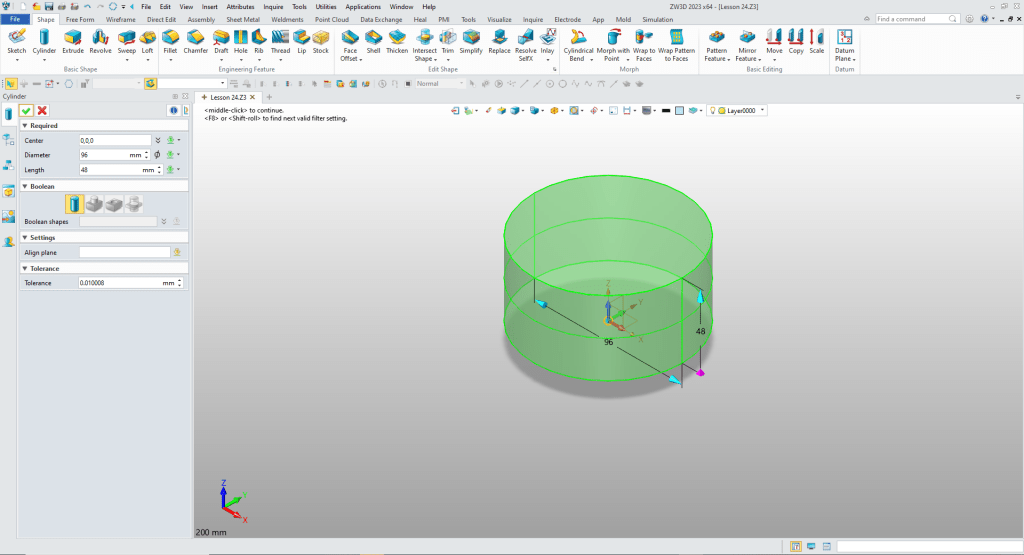Click the Diameter input field

pyautogui.click(x=103, y=155)
